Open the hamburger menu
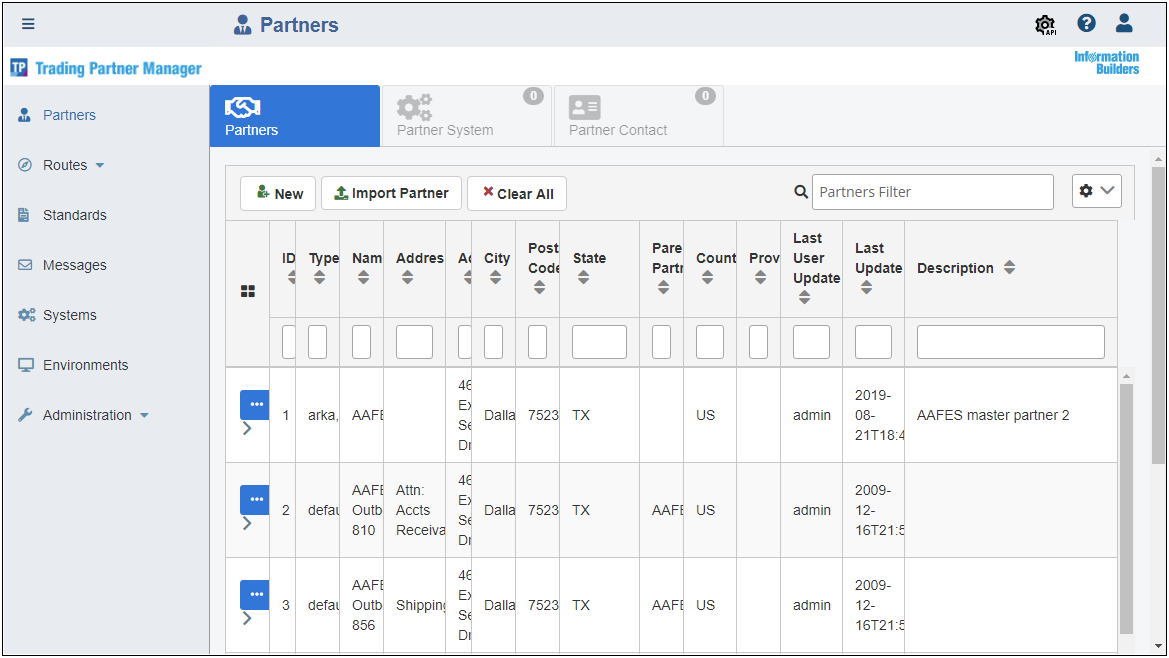Screen dimensions: 1169x658 click(x=28, y=24)
